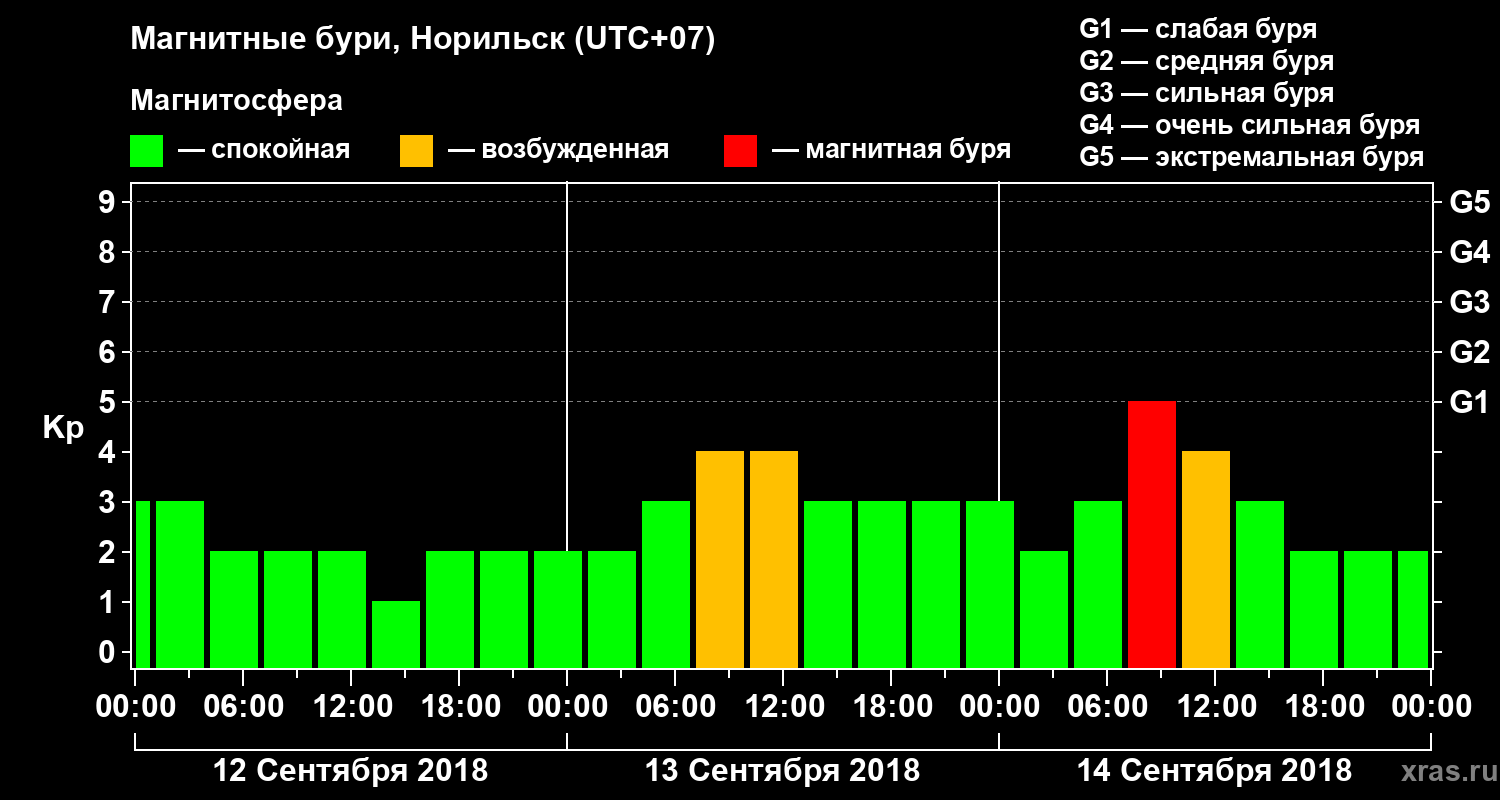
Task: Select wide Kp 3 green bar on 12 September
Action: pos(180,584)
